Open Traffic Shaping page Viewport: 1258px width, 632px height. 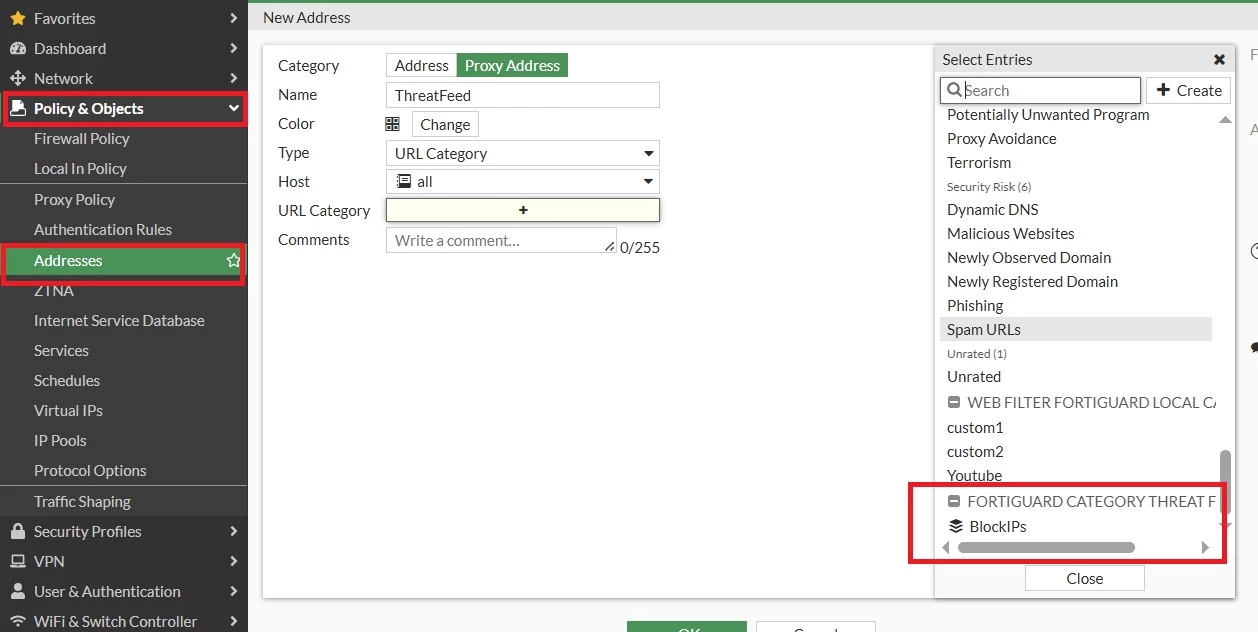tap(82, 501)
